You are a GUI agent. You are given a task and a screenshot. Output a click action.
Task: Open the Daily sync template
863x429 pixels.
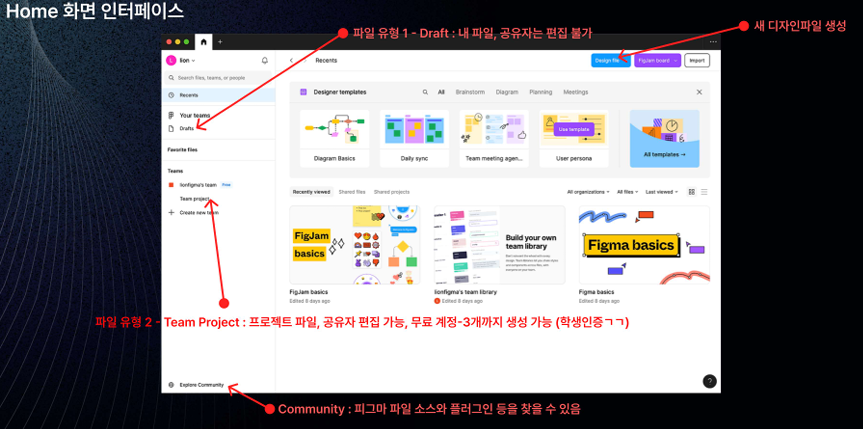coord(414,138)
